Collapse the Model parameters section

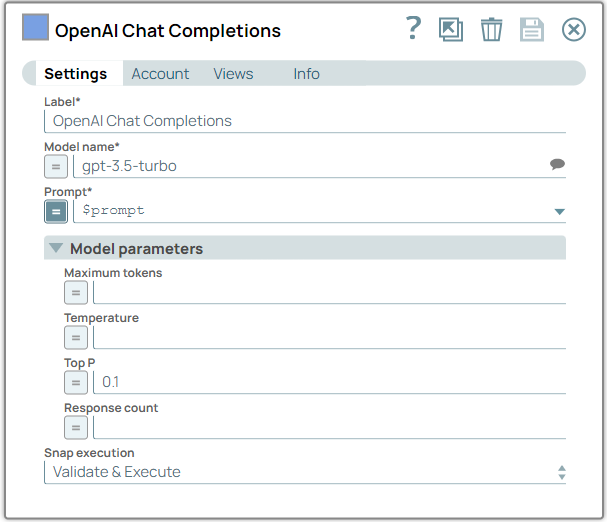[x=56, y=248]
